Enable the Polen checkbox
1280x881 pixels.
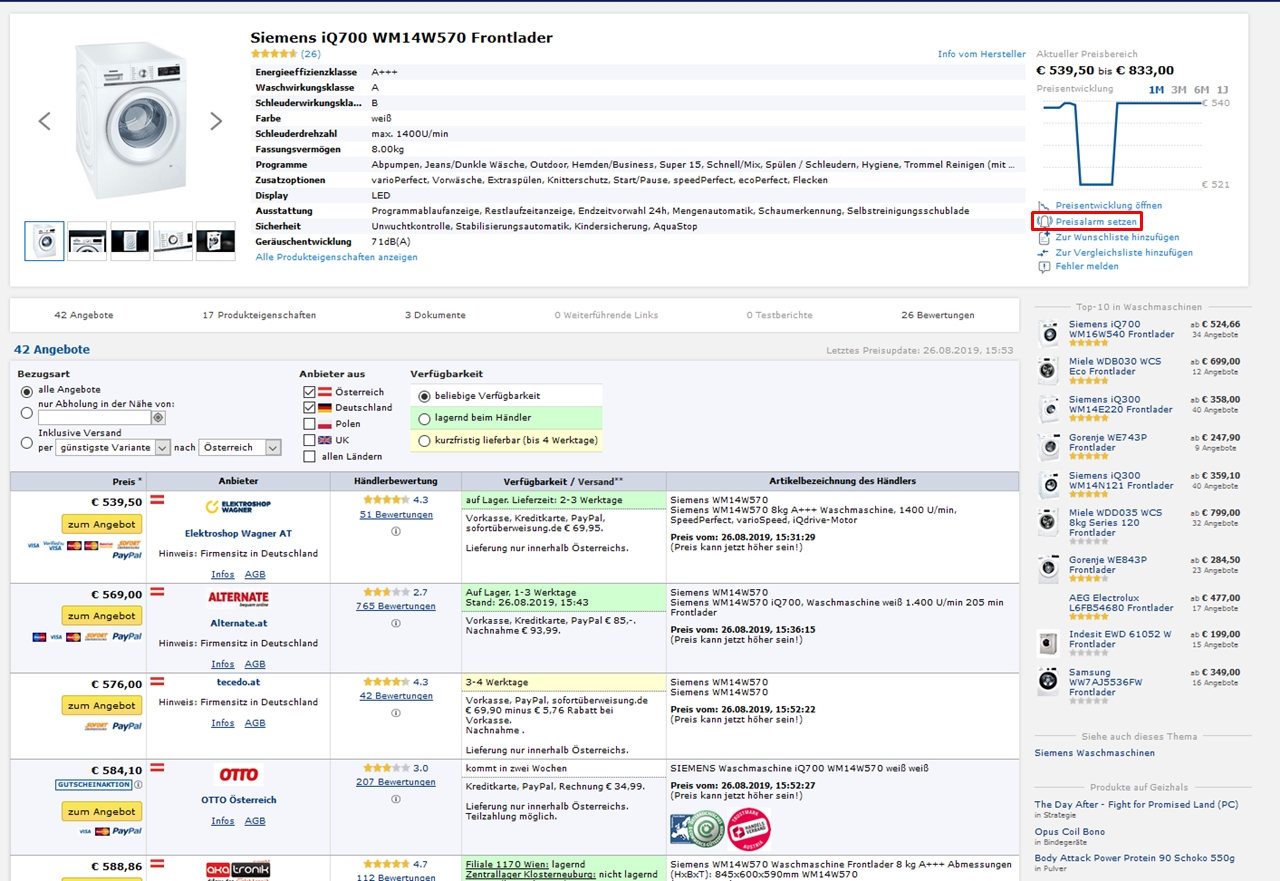pos(309,424)
